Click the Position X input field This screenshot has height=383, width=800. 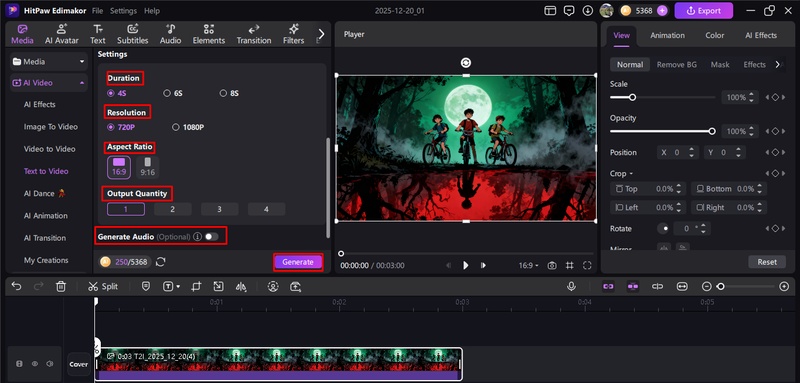677,152
